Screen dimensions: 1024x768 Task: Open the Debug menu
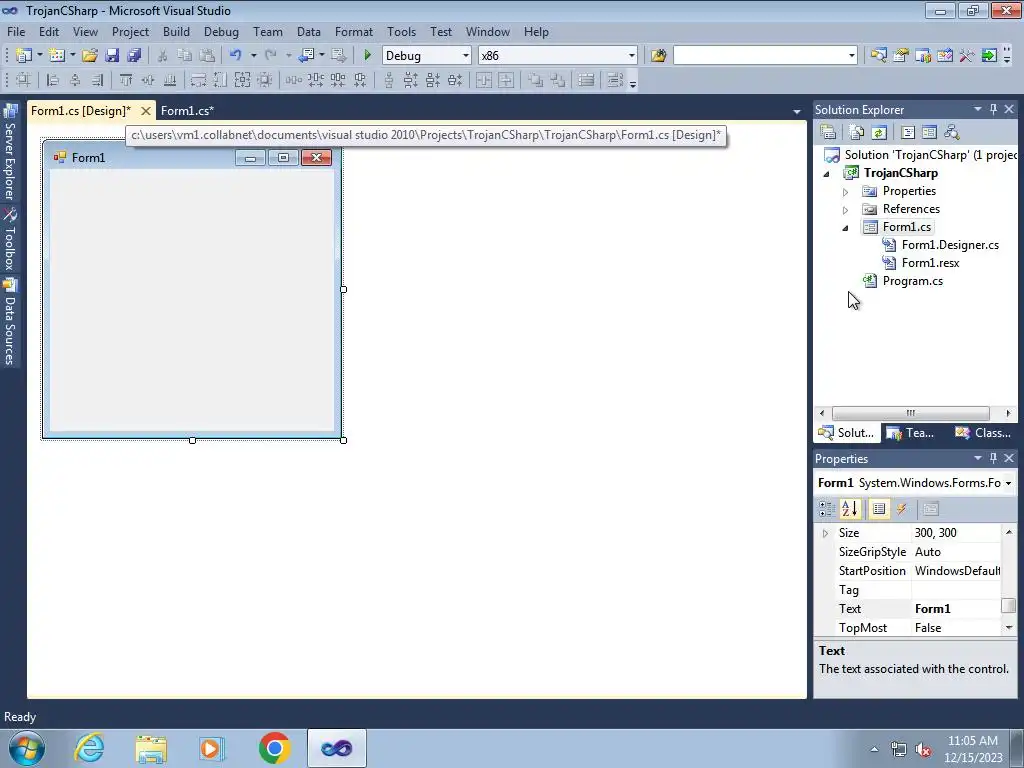click(x=221, y=31)
